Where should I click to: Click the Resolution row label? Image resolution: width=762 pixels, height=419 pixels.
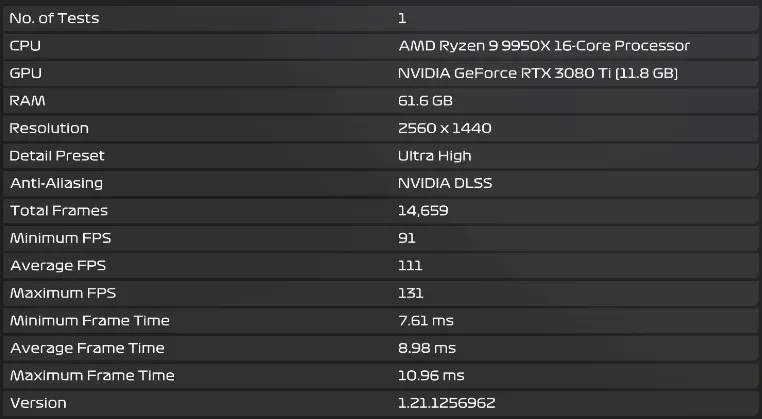[49, 128]
